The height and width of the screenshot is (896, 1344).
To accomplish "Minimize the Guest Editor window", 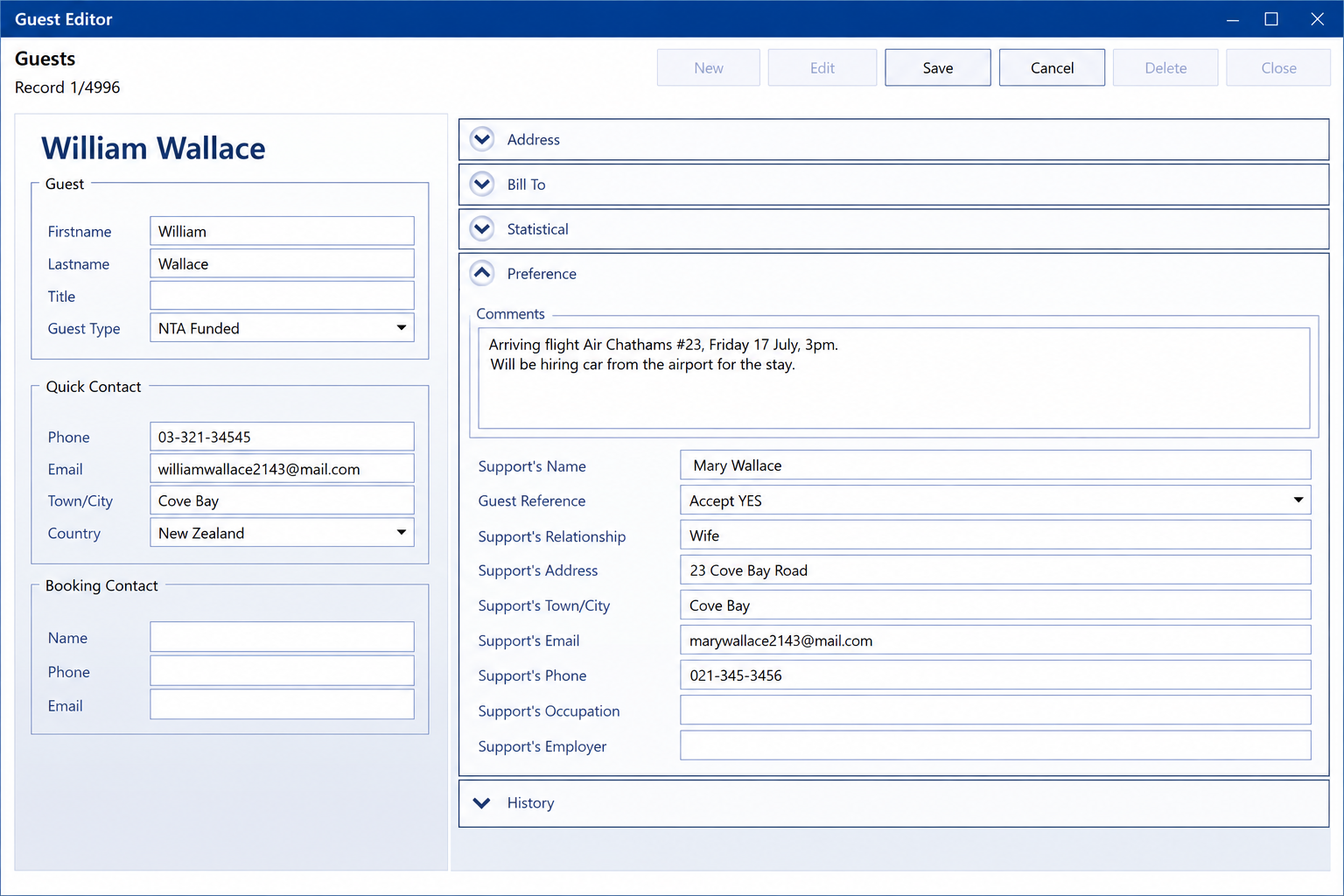I will (1232, 18).
